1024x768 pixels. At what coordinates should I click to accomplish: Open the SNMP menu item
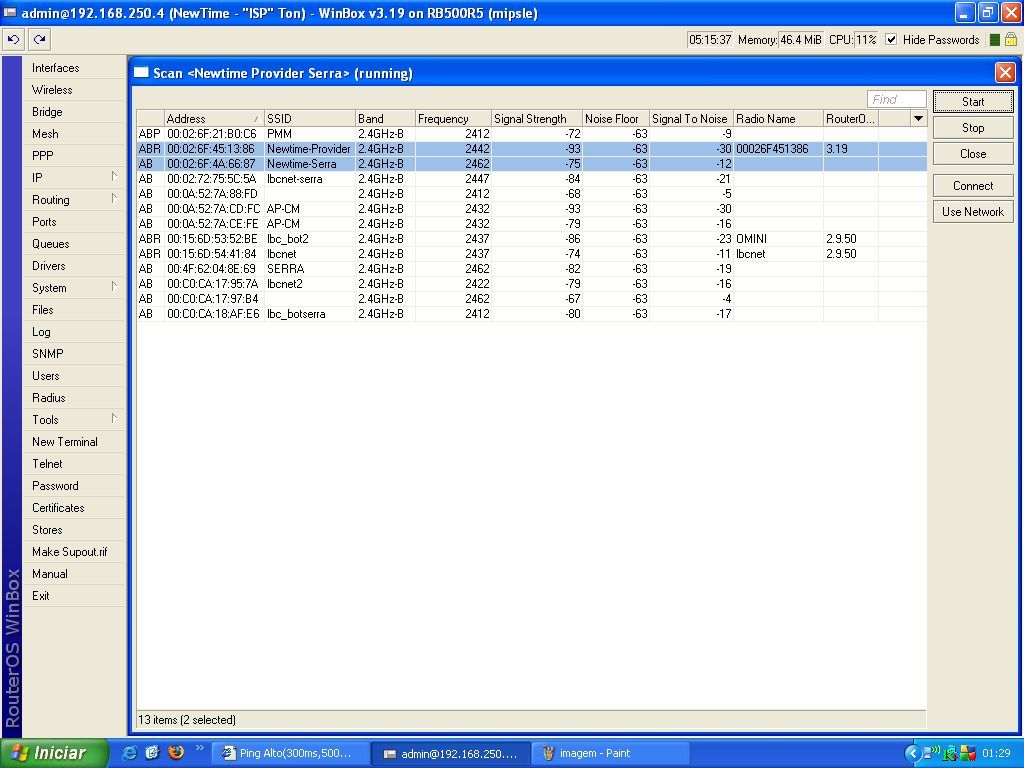tap(74, 354)
